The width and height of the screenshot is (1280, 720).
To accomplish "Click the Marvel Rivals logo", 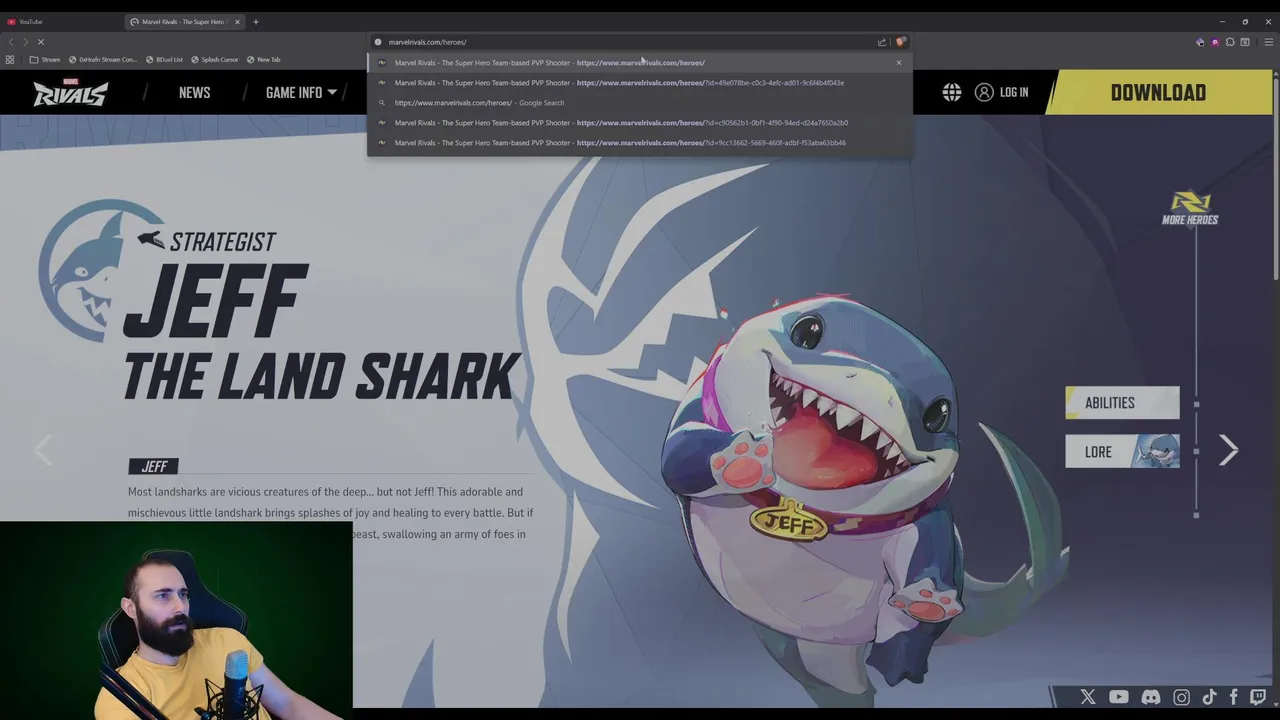I will tap(70, 92).
